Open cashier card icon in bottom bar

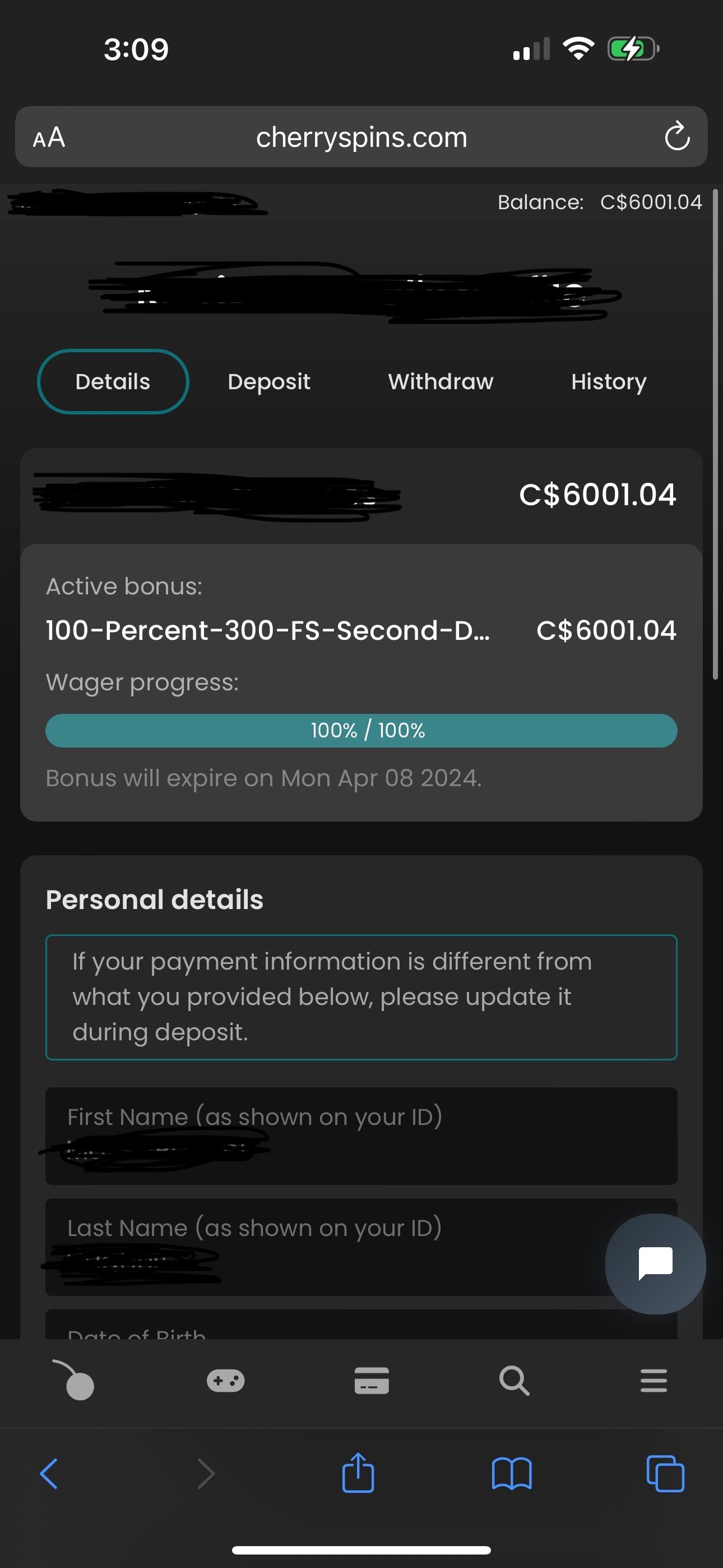[371, 1381]
